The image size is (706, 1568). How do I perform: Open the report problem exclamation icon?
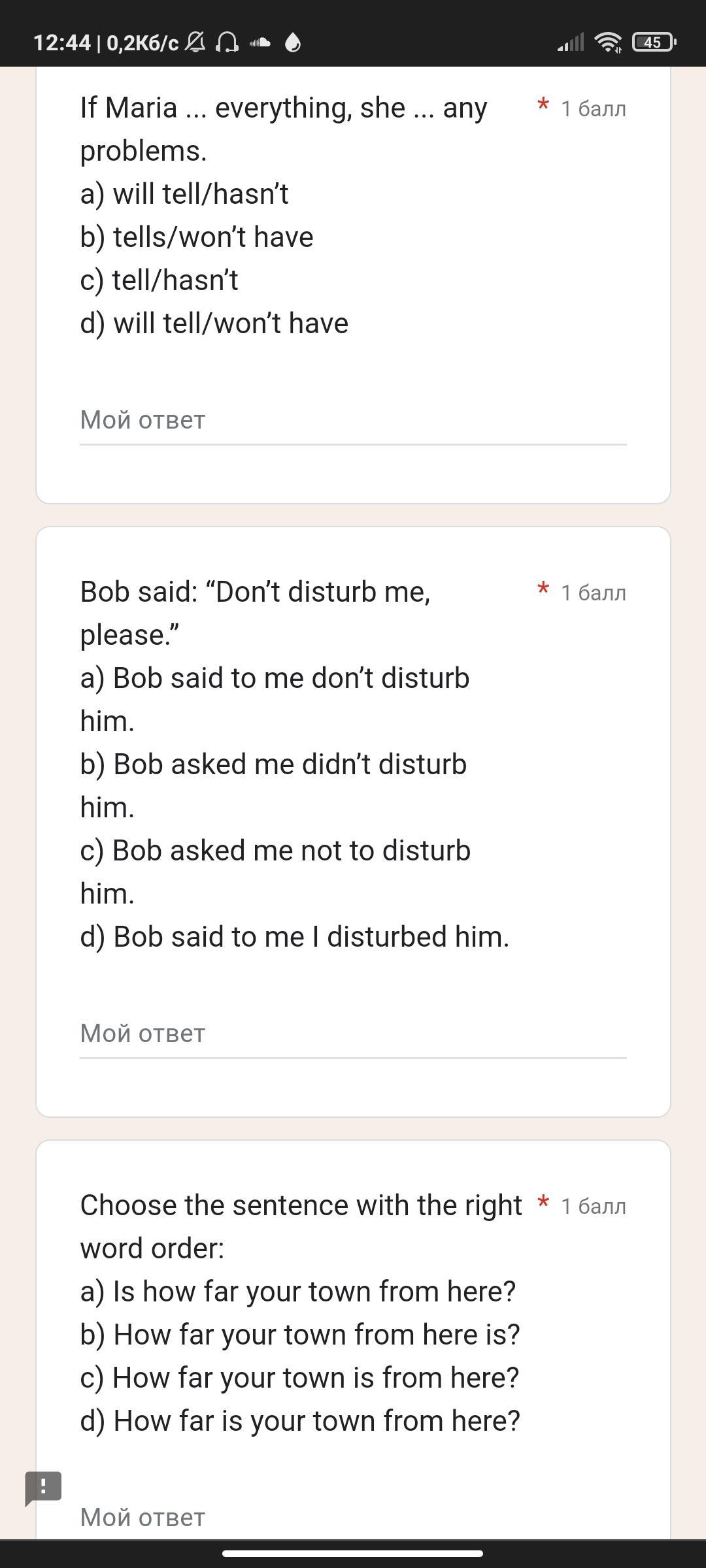(43, 1488)
